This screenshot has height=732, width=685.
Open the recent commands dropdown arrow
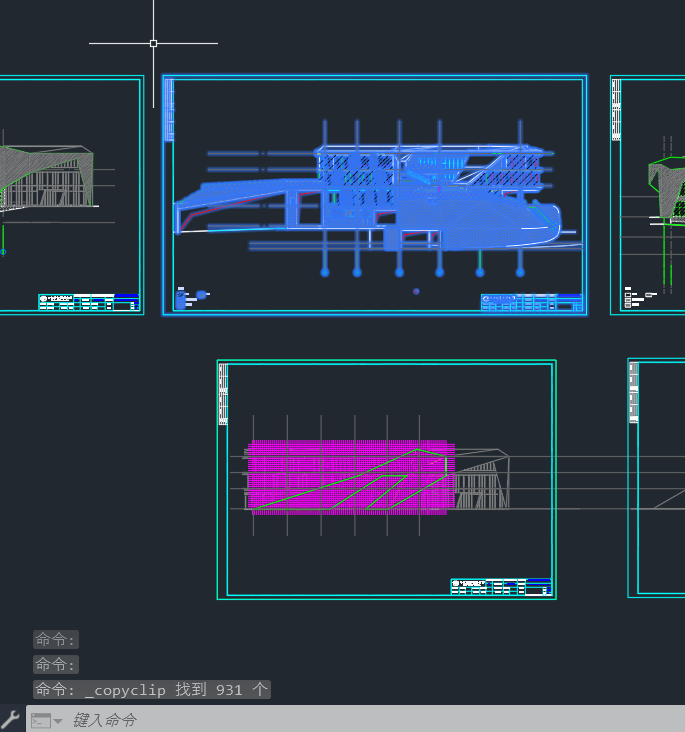pos(58,721)
